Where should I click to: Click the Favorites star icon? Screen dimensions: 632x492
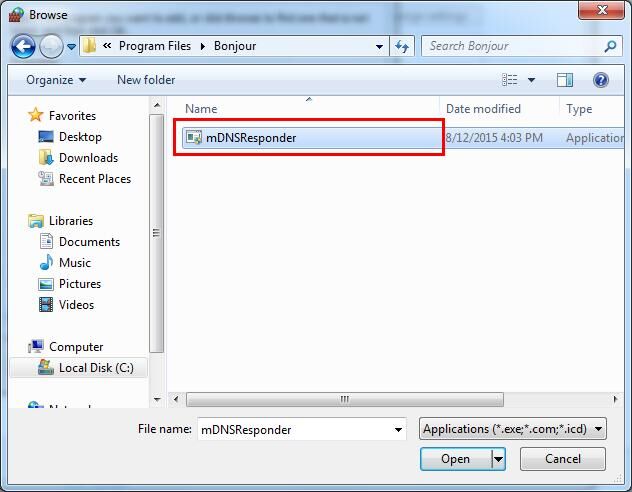pos(35,115)
